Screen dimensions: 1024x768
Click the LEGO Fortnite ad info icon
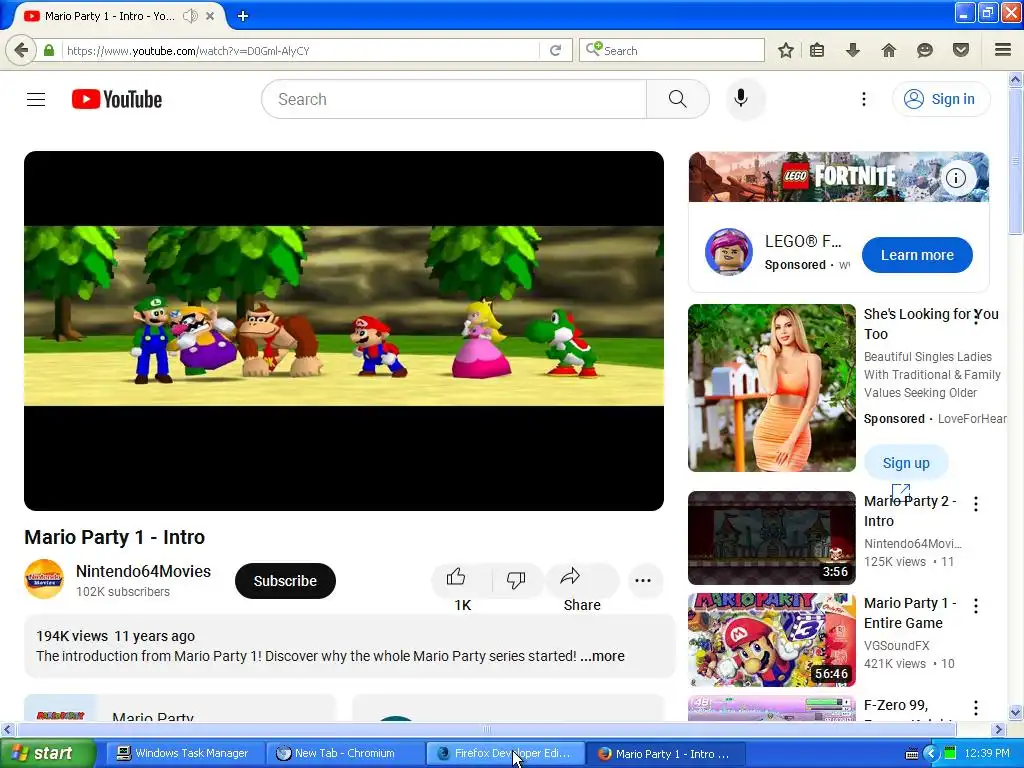click(956, 178)
